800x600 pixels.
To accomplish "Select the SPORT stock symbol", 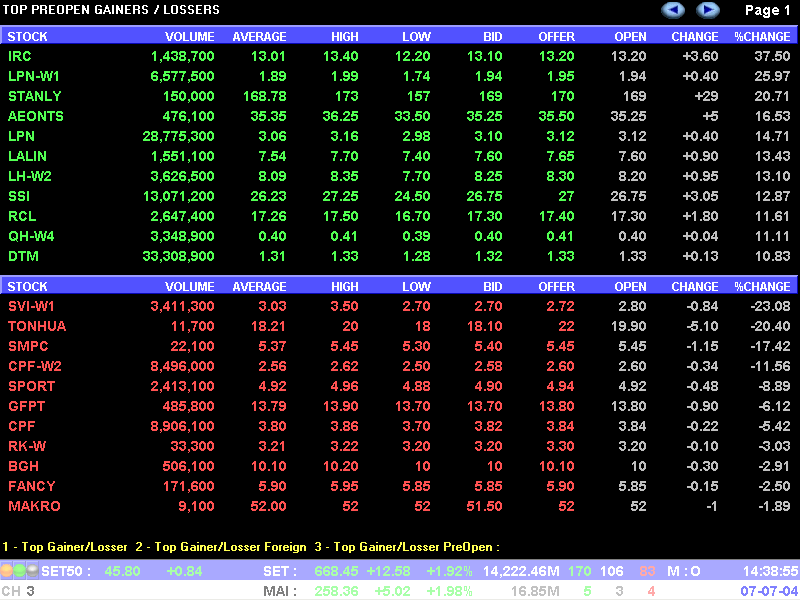I will point(31,386).
